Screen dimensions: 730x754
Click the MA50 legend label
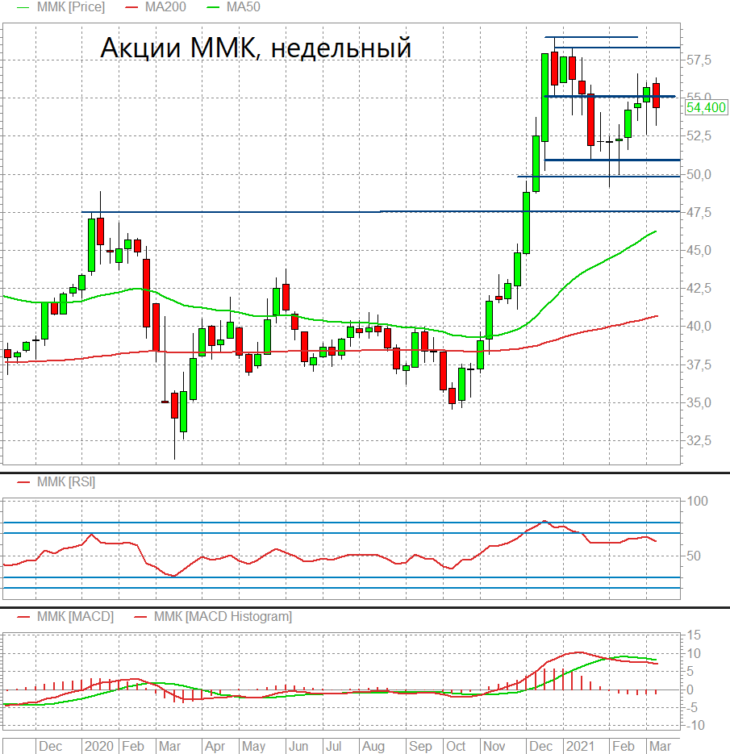[243, 7]
